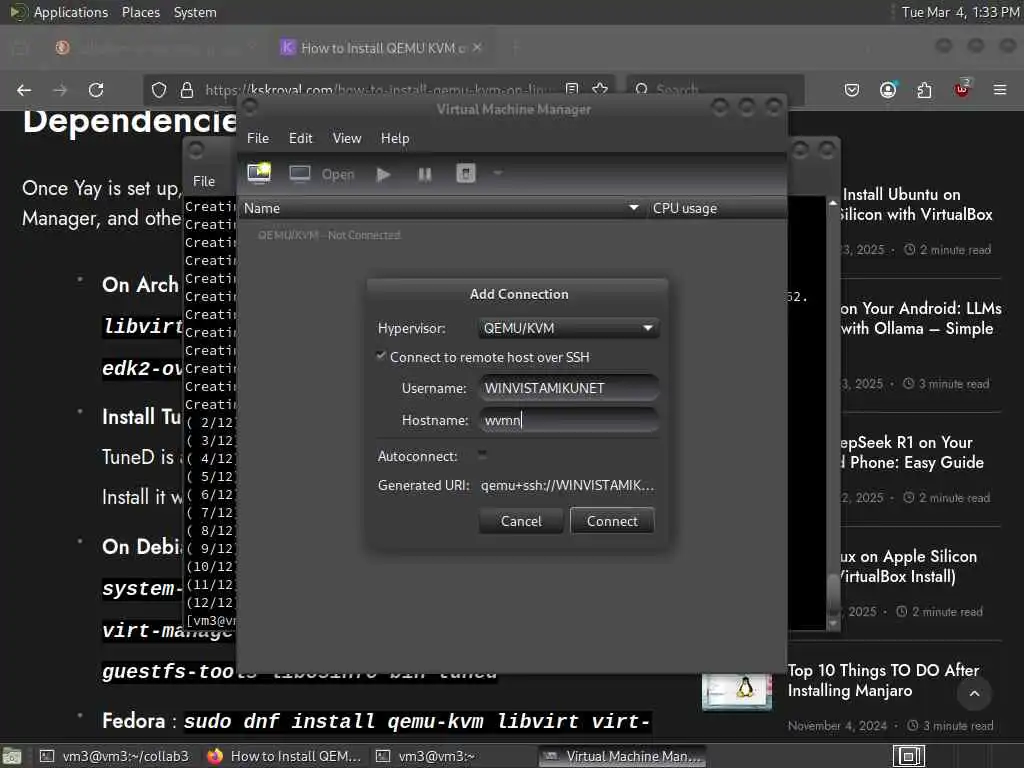Viewport: 1024px width, 768px height.
Task: Open the column sort dropdown arrow beside Name
Action: click(x=633, y=208)
